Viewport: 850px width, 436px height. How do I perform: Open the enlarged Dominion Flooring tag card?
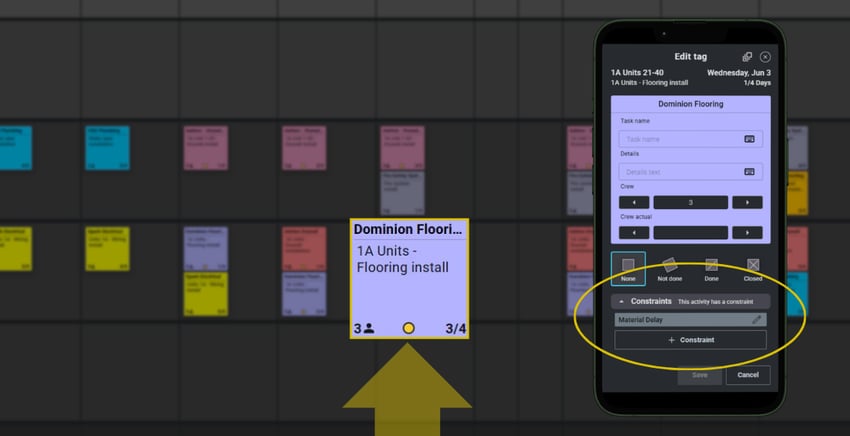(409, 279)
